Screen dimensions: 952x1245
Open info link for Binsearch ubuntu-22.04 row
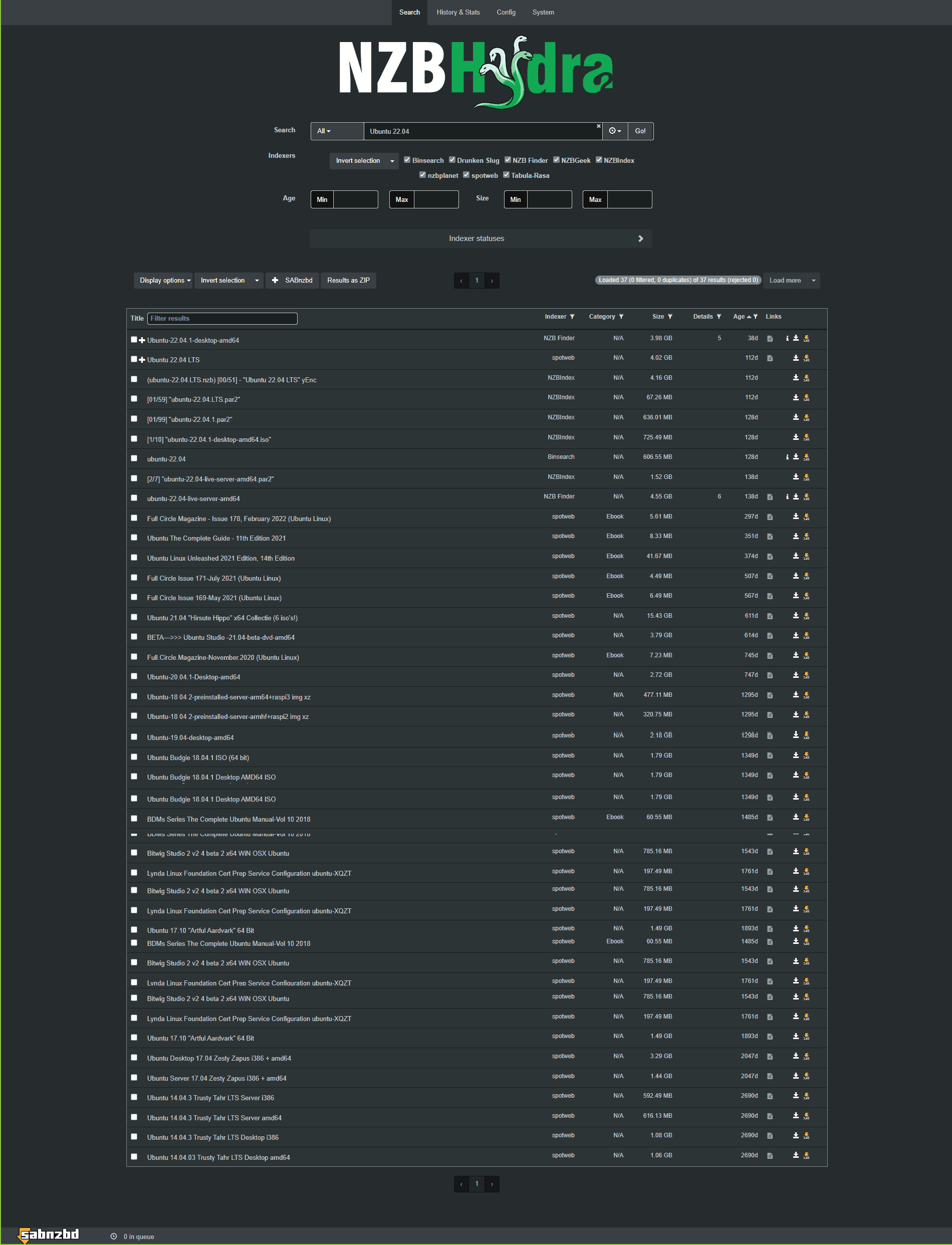(787, 457)
